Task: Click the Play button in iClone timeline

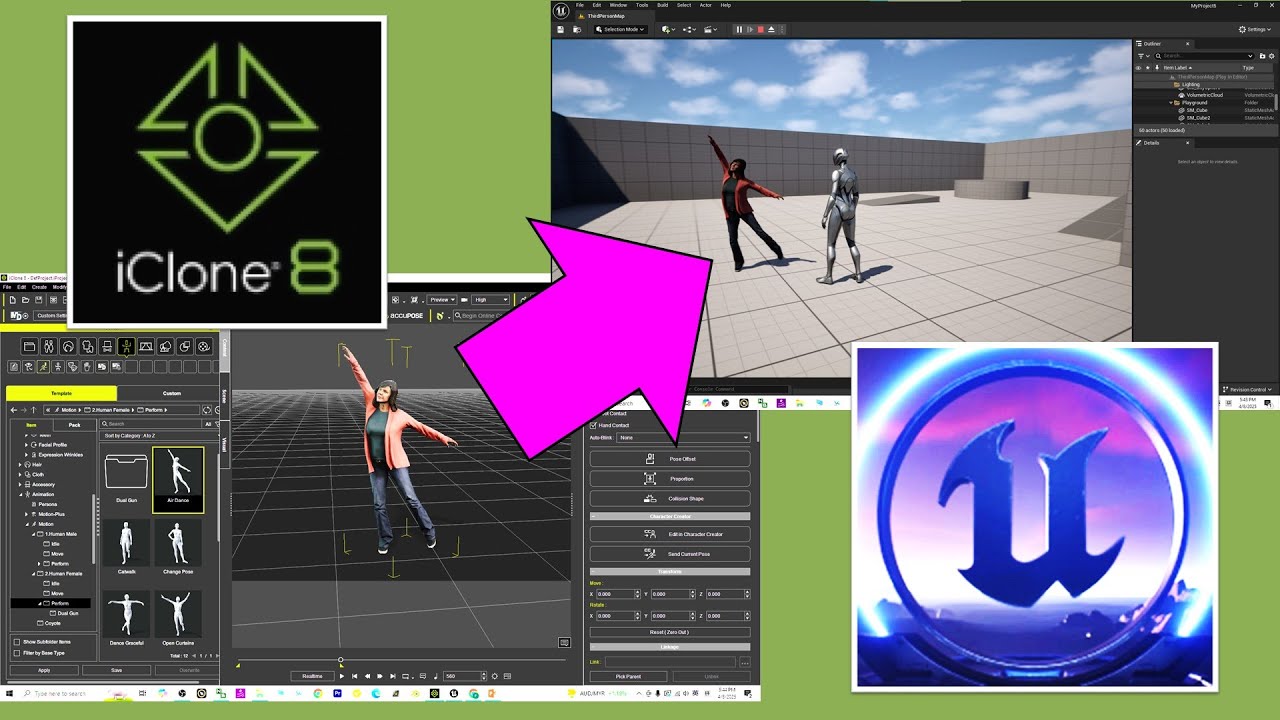Action: 342,676
